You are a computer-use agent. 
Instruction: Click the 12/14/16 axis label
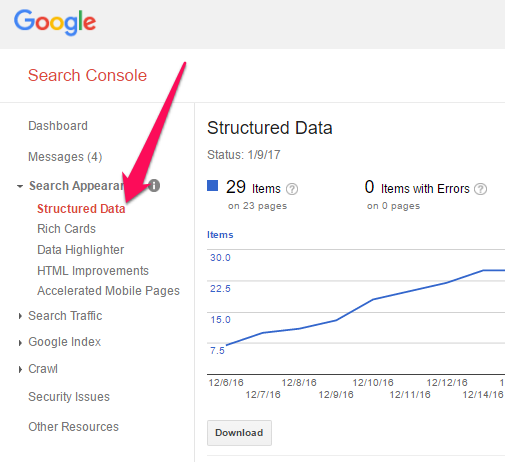coord(483,395)
